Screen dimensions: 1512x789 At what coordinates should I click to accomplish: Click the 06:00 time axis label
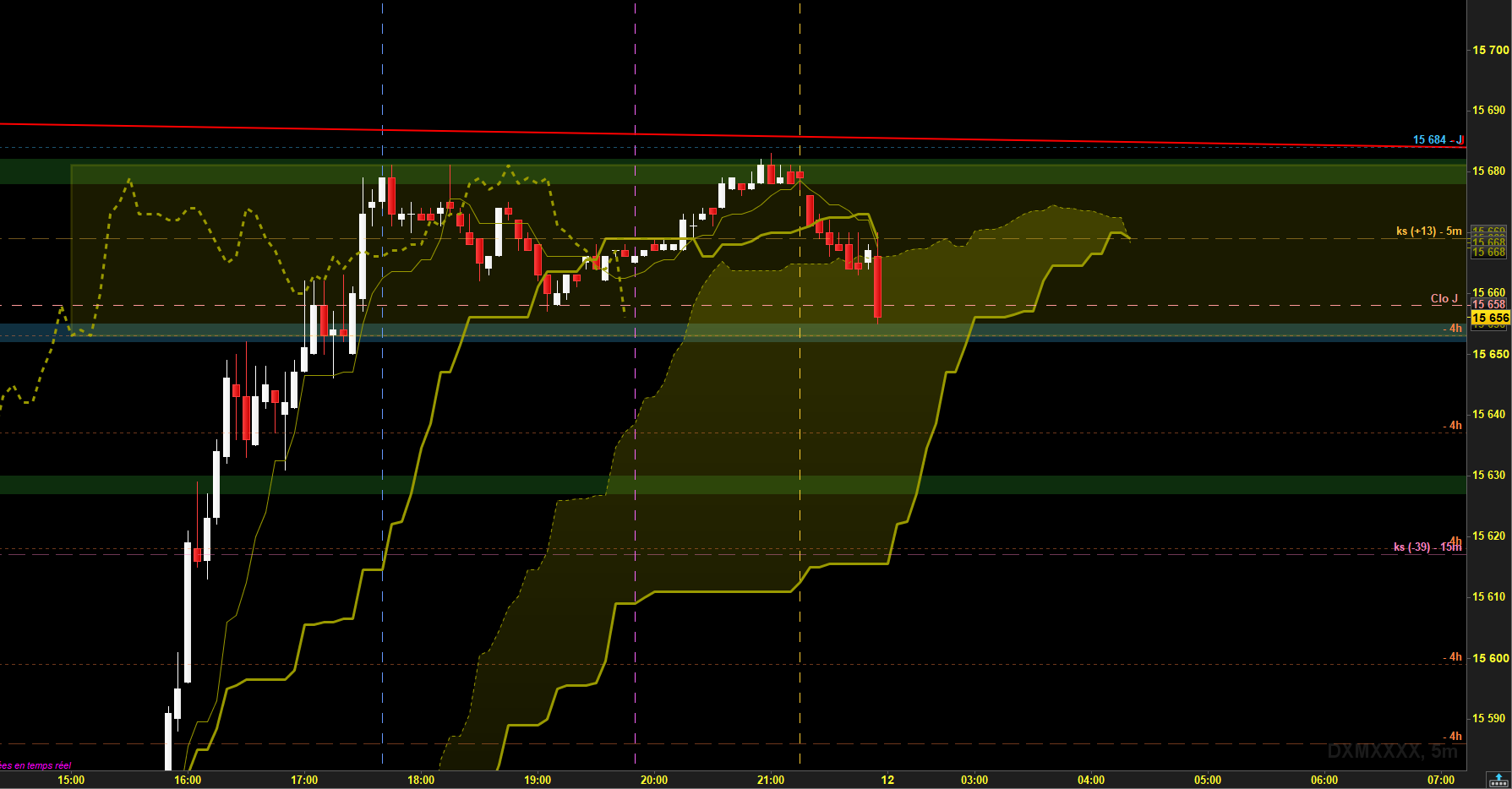click(x=1324, y=780)
